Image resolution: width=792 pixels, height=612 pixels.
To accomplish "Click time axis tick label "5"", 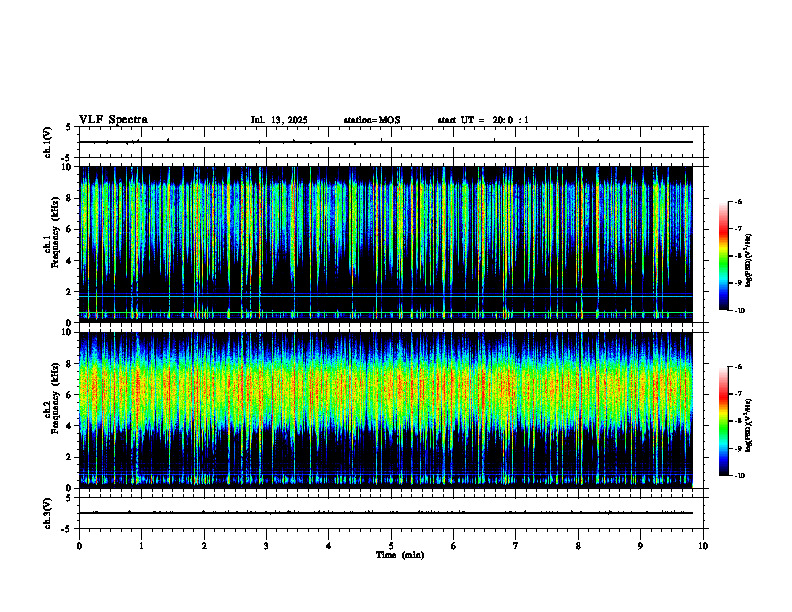I will pyautogui.click(x=391, y=546).
